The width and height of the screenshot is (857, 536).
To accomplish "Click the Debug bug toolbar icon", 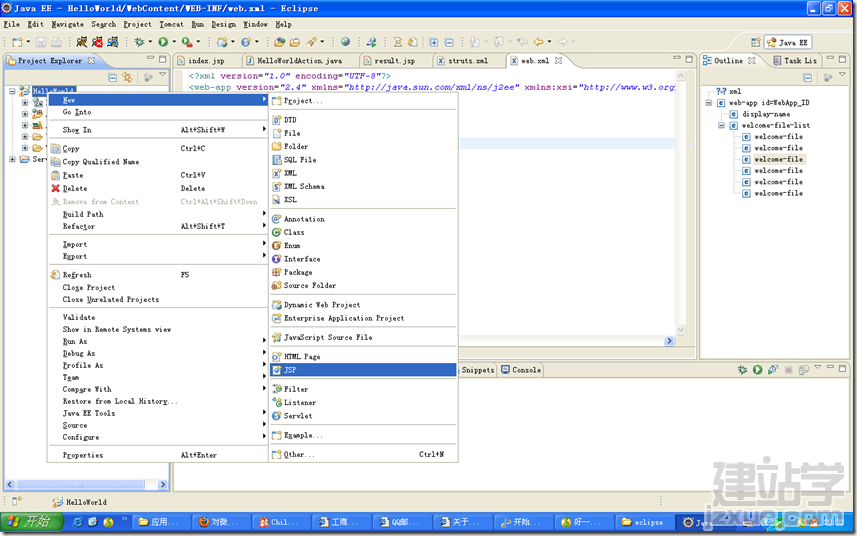I will tap(139, 42).
